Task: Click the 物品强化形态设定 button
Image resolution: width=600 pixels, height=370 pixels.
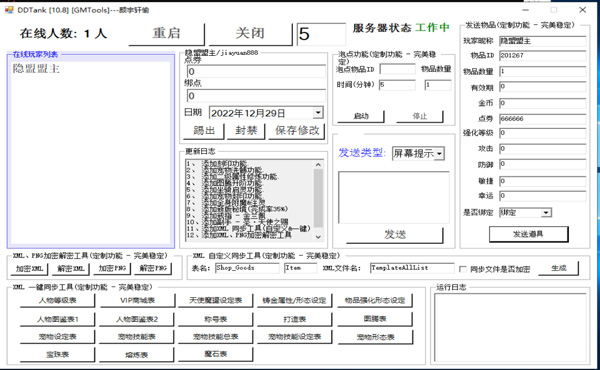Action: tap(375, 300)
